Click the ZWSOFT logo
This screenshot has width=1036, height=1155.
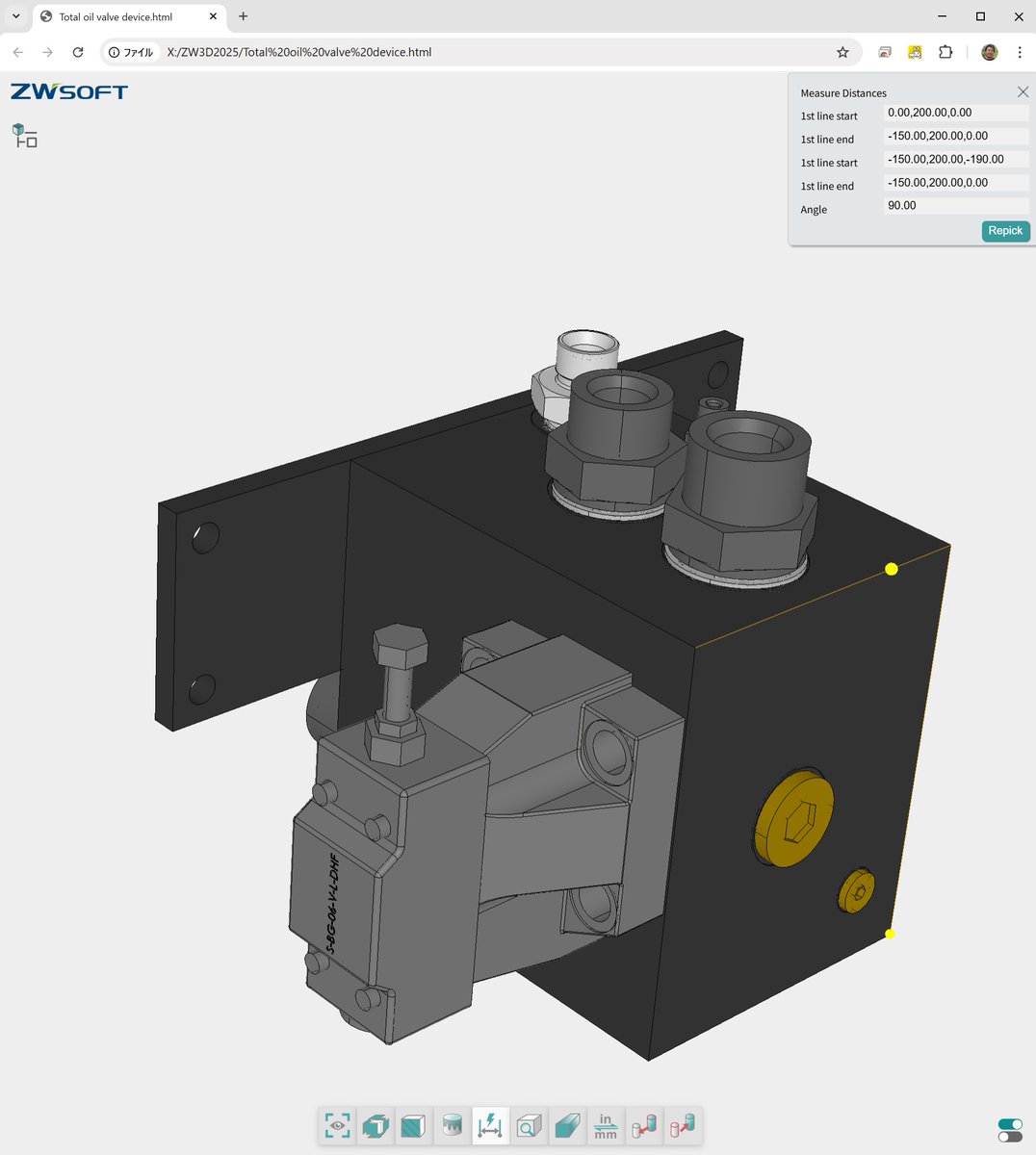[x=69, y=91]
